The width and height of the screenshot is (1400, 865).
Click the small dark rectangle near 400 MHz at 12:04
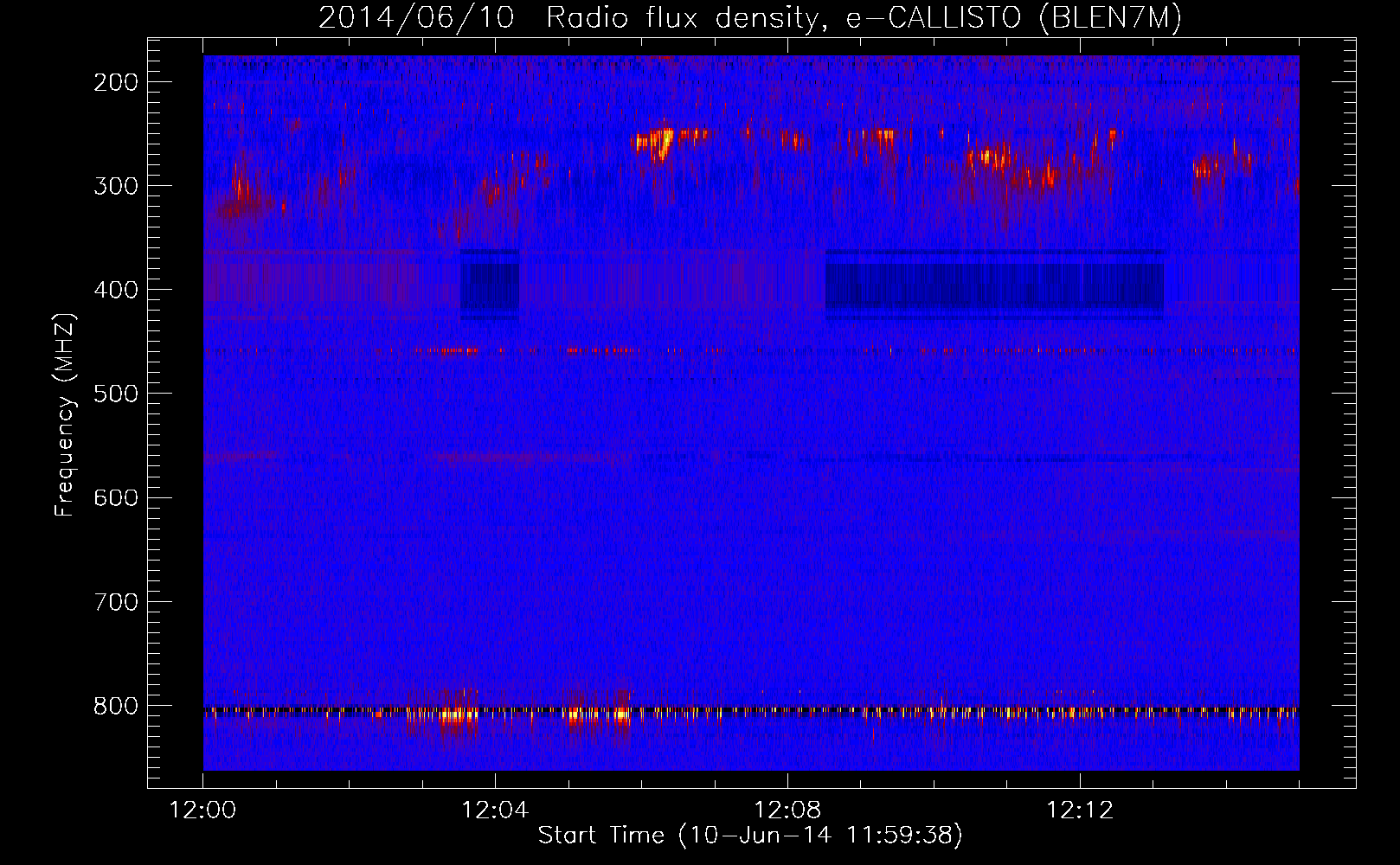pos(490,285)
